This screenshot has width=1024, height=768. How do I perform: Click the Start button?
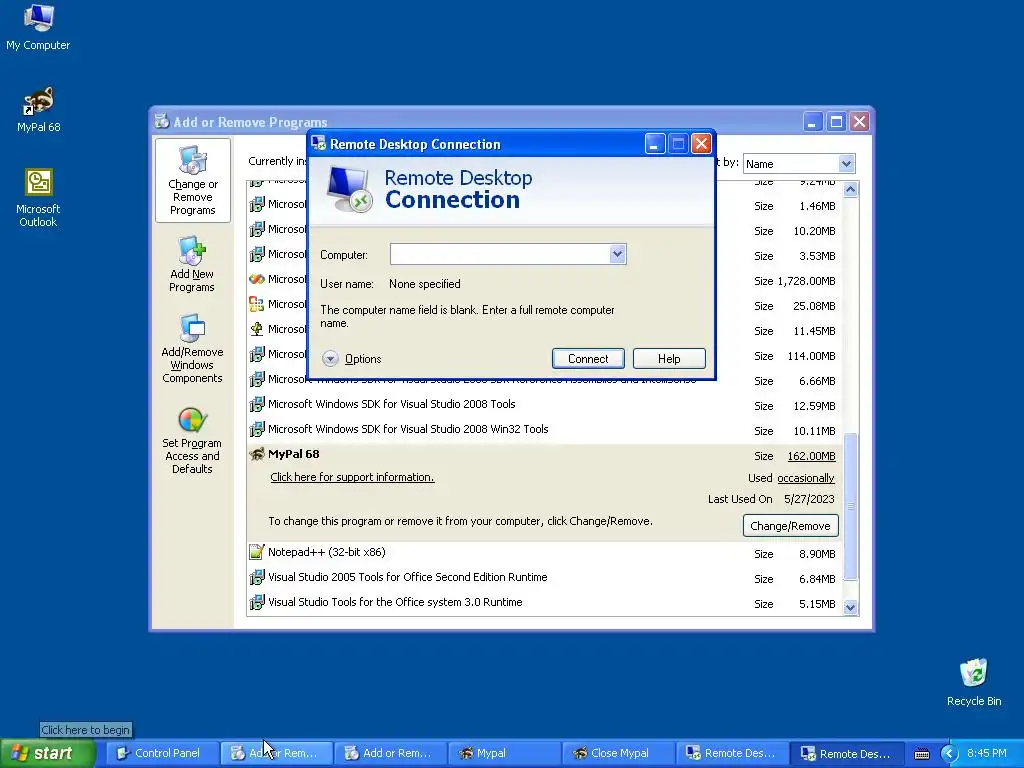pyautogui.click(x=48, y=754)
